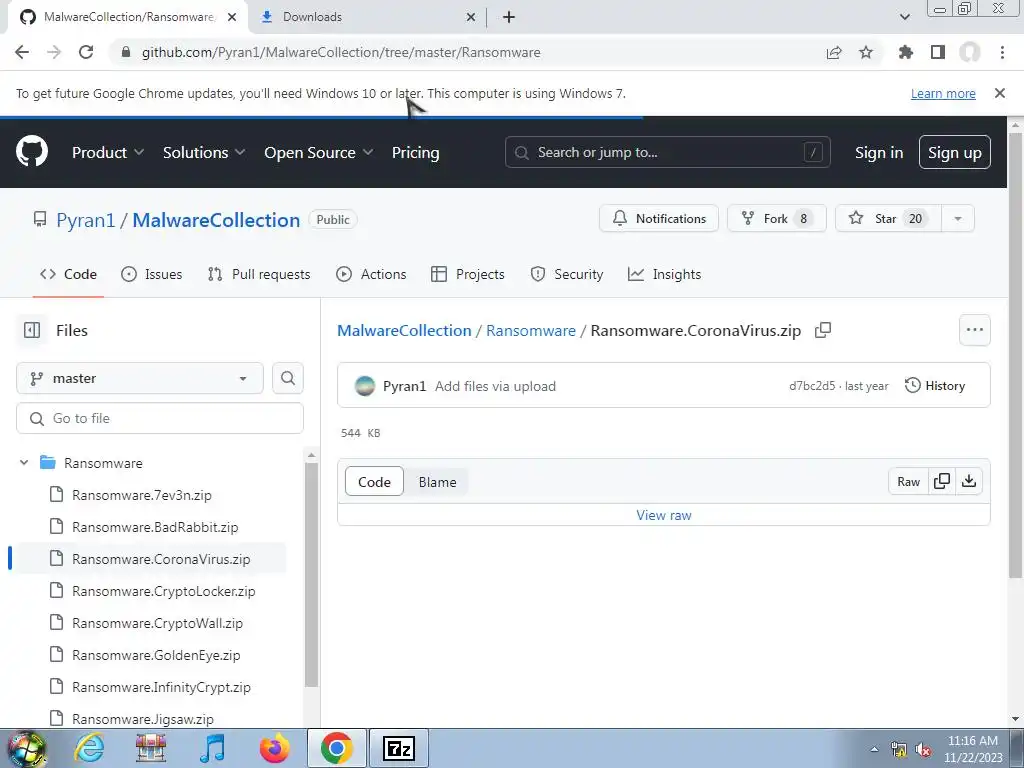Open Firefox from taskbar
The image size is (1024, 768).
pyautogui.click(x=274, y=748)
